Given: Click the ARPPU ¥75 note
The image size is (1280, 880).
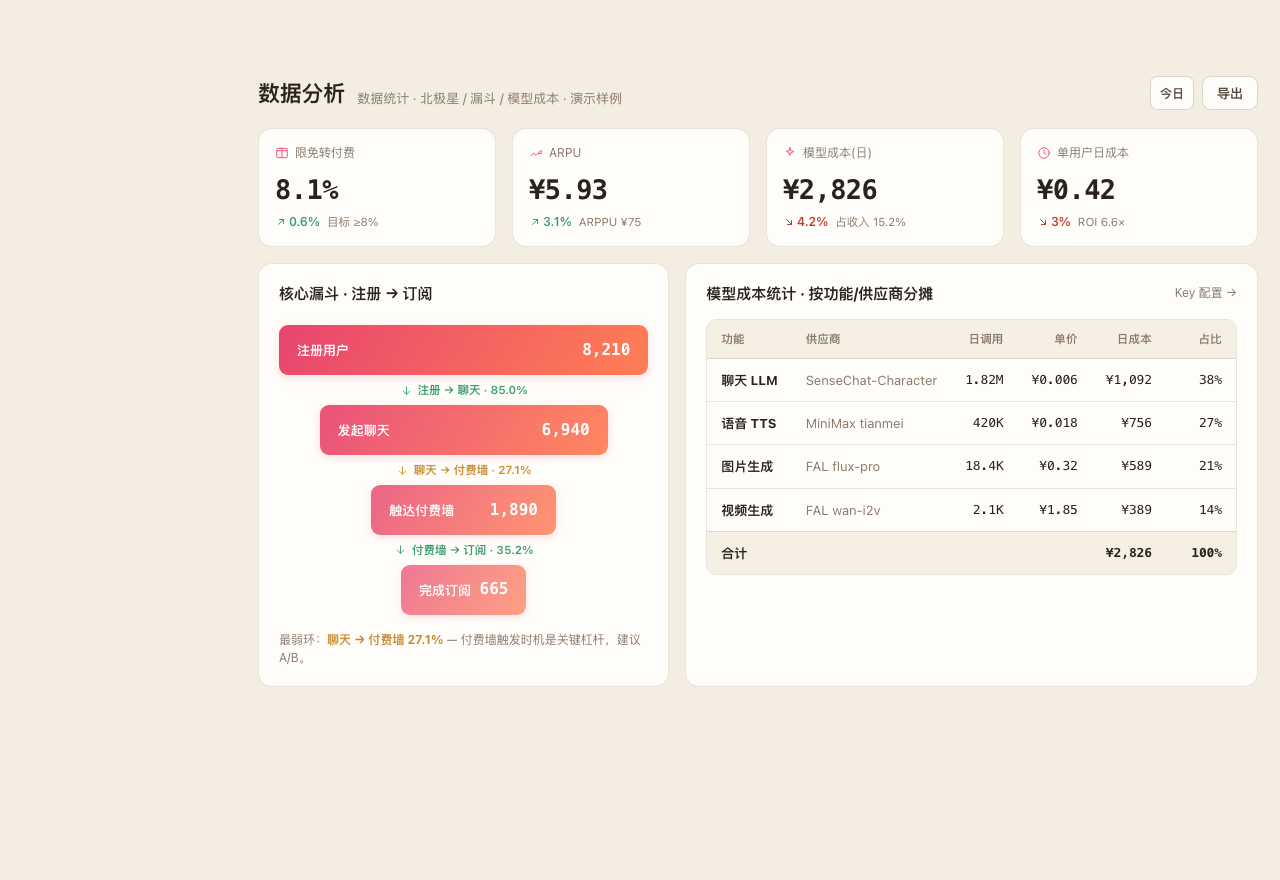Looking at the screenshot, I should point(610,222).
